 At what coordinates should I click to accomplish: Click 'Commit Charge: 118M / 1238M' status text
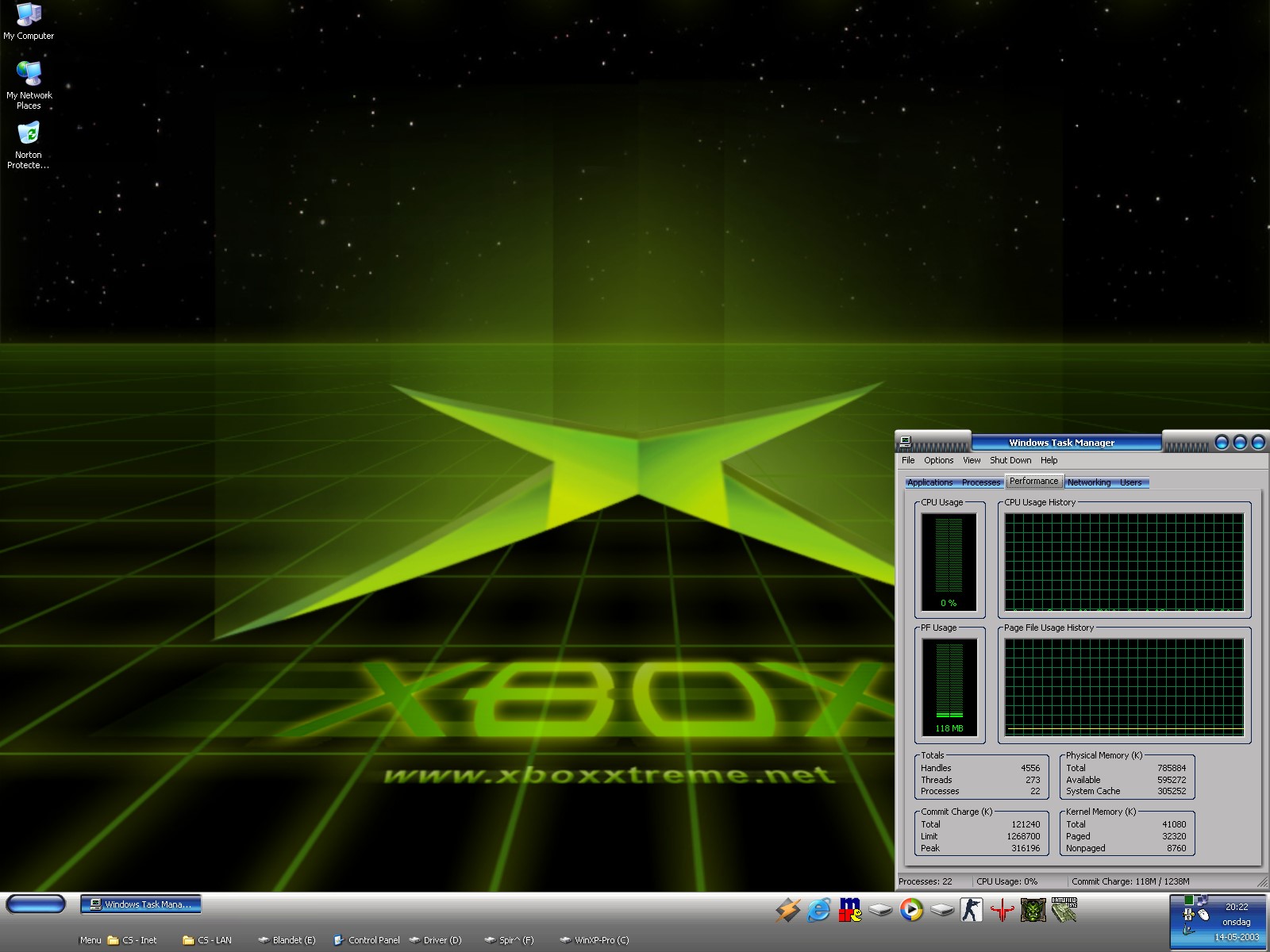[x=1130, y=881]
